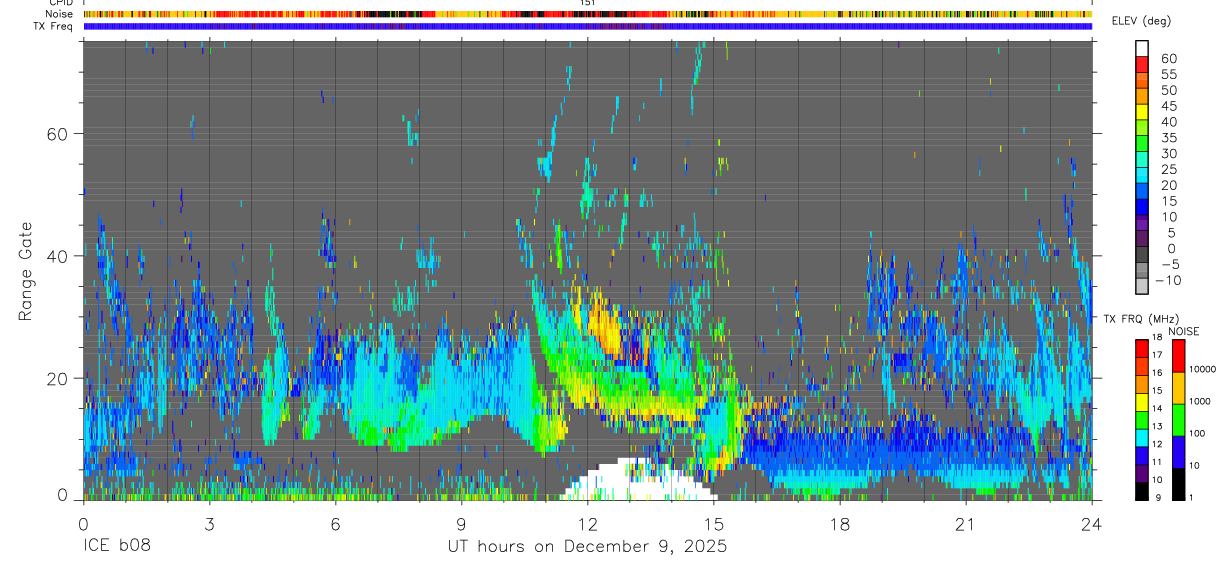The image size is (1228, 567).
Task: Click the "6" tick label on the UT hours axis
Action: 335,524
